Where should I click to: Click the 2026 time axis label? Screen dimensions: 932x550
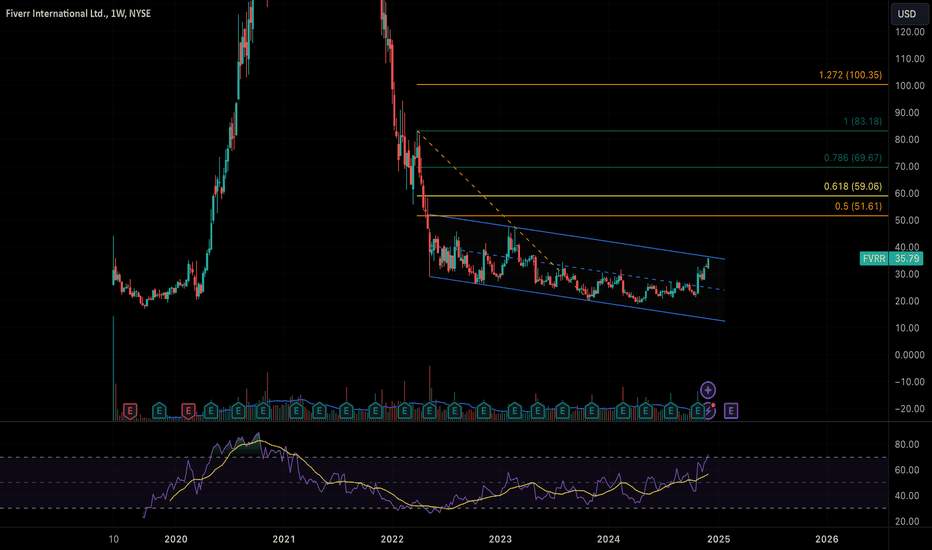point(827,539)
